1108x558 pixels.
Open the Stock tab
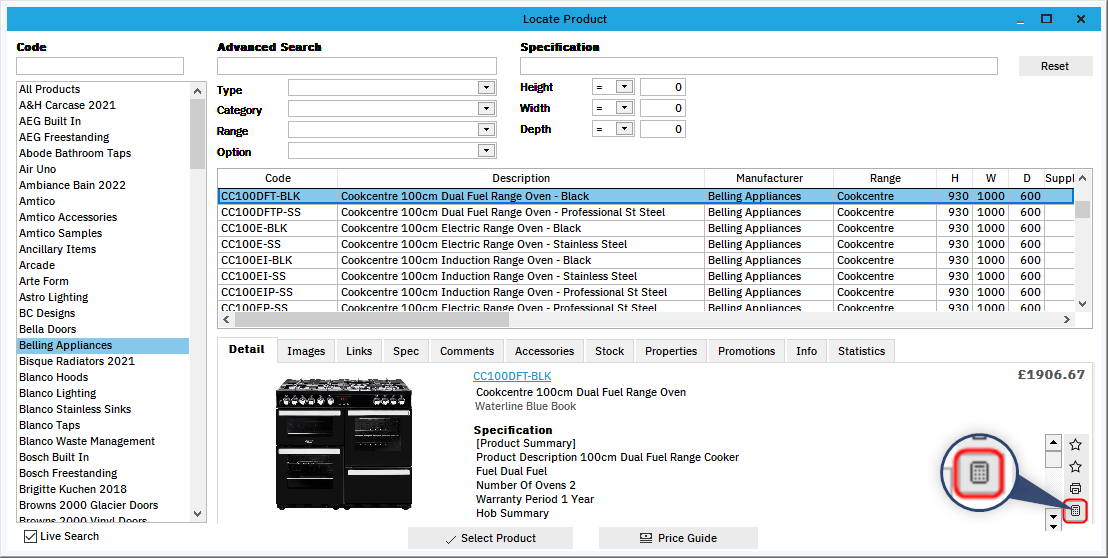pos(610,351)
